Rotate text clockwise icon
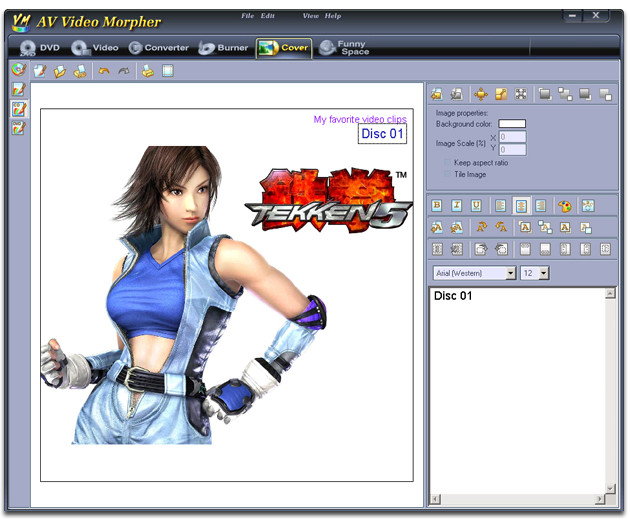The width and height of the screenshot is (630, 523). [481, 227]
